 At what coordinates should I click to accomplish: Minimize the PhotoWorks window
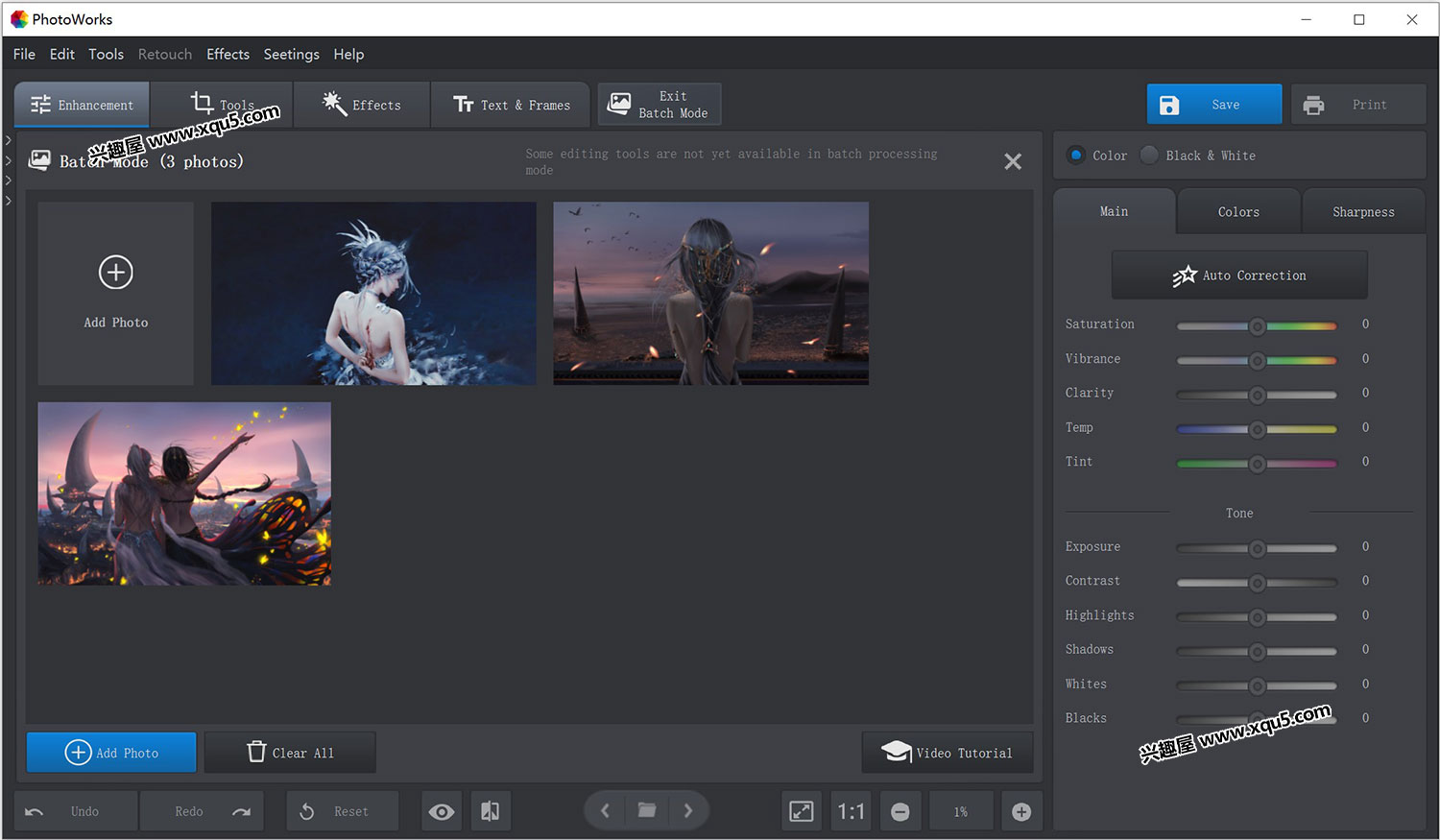pyautogui.click(x=1306, y=19)
